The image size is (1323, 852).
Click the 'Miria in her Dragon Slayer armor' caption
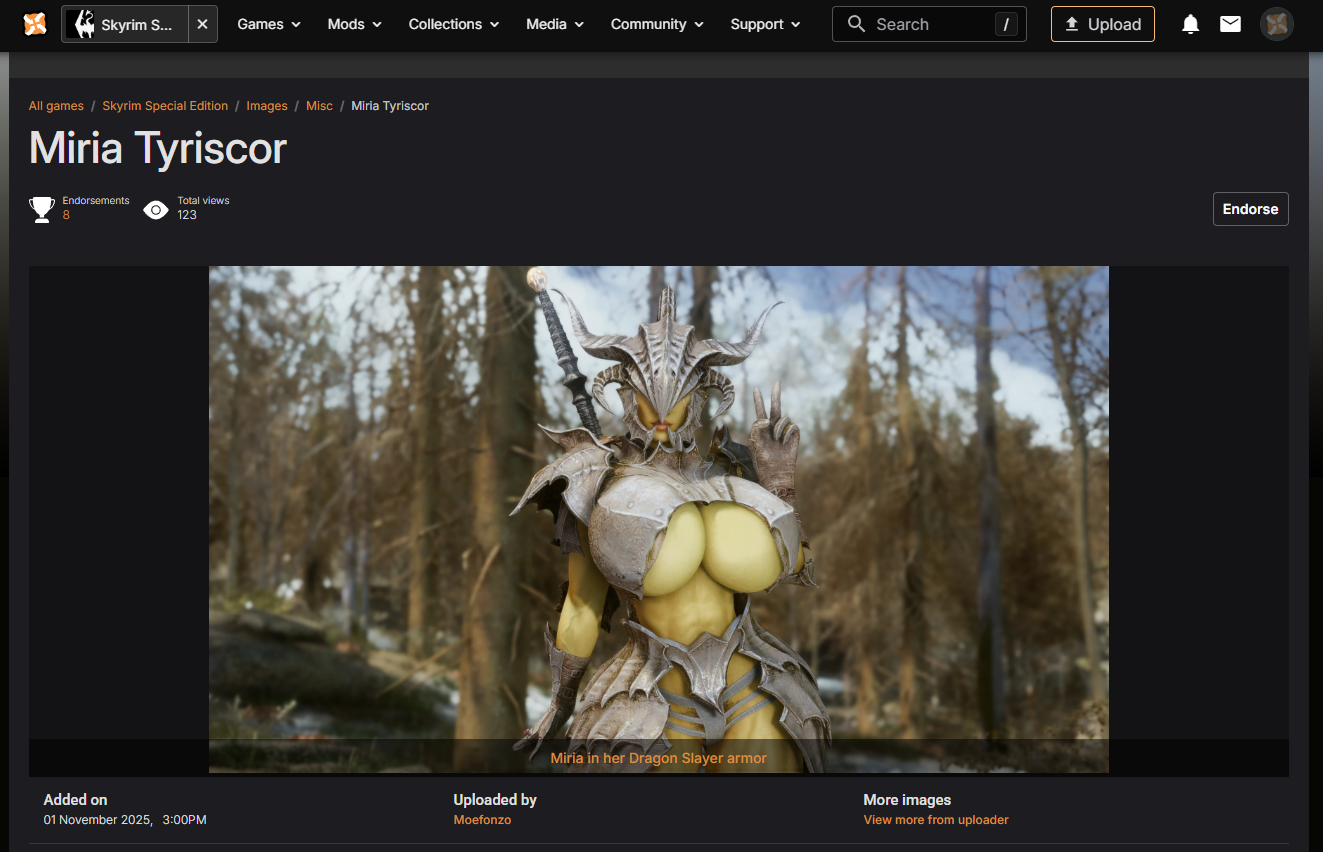click(x=659, y=758)
